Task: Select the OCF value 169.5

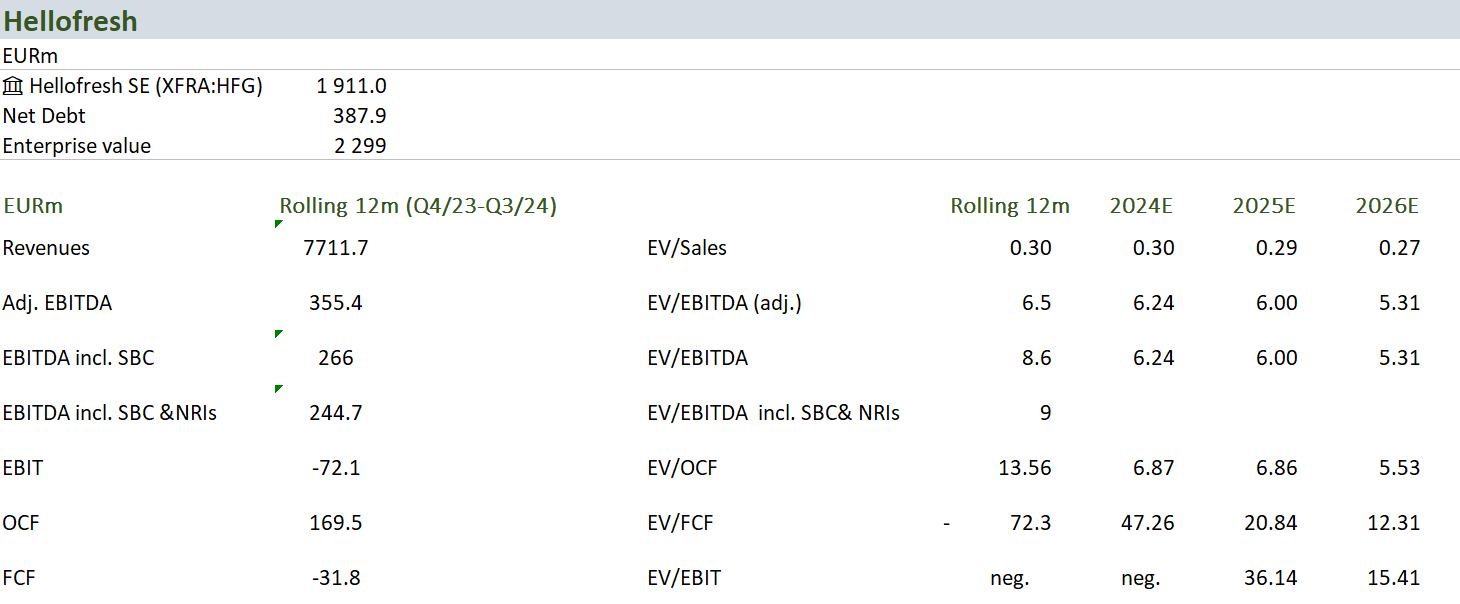Action: [x=336, y=523]
